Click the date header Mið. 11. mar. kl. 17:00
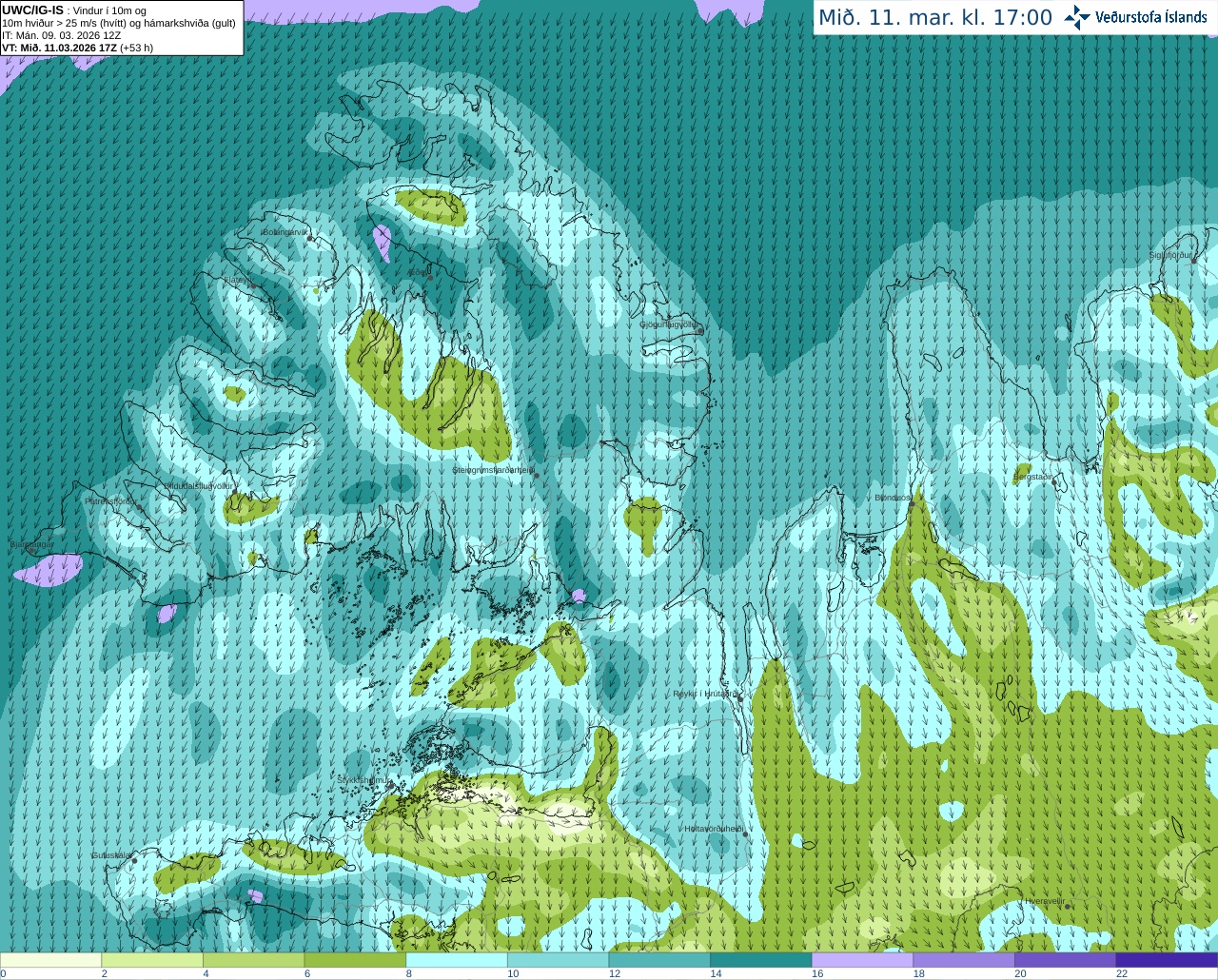The width and height of the screenshot is (1218, 980). coord(935,18)
